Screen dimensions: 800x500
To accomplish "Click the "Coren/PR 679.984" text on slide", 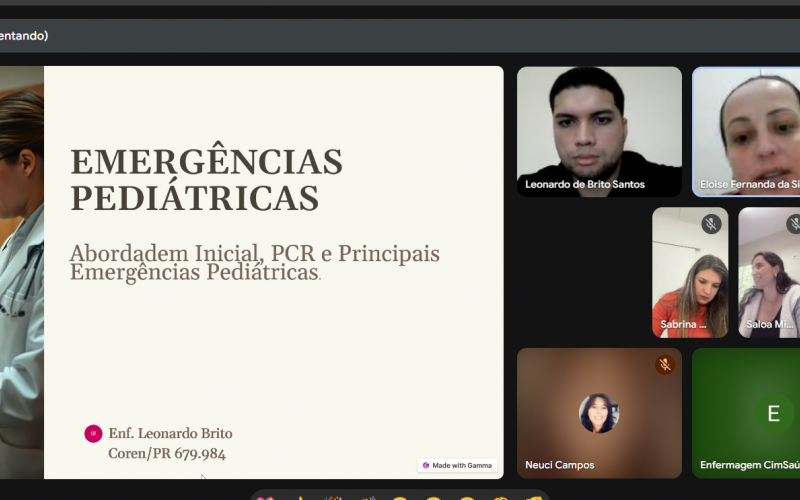I will [167, 454].
